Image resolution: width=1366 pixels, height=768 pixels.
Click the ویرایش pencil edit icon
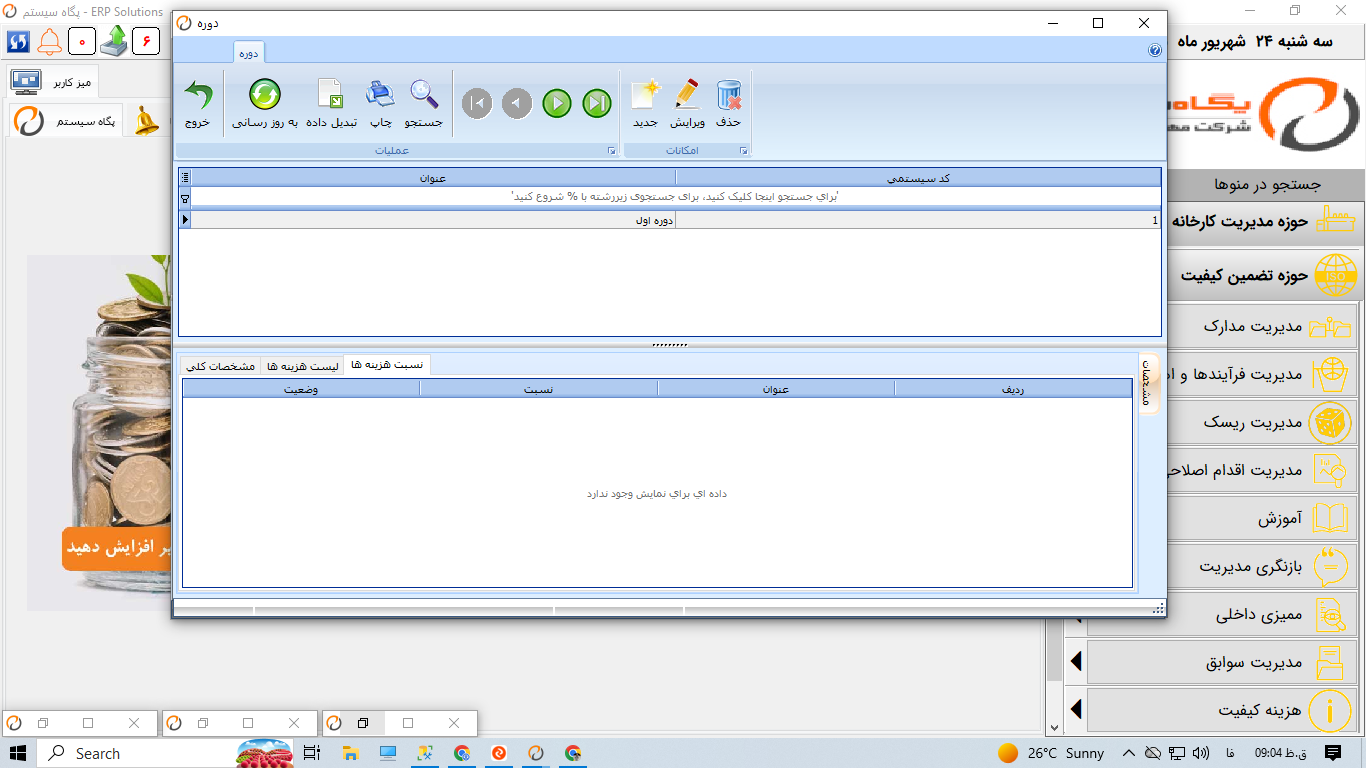pyautogui.click(x=687, y=95)
